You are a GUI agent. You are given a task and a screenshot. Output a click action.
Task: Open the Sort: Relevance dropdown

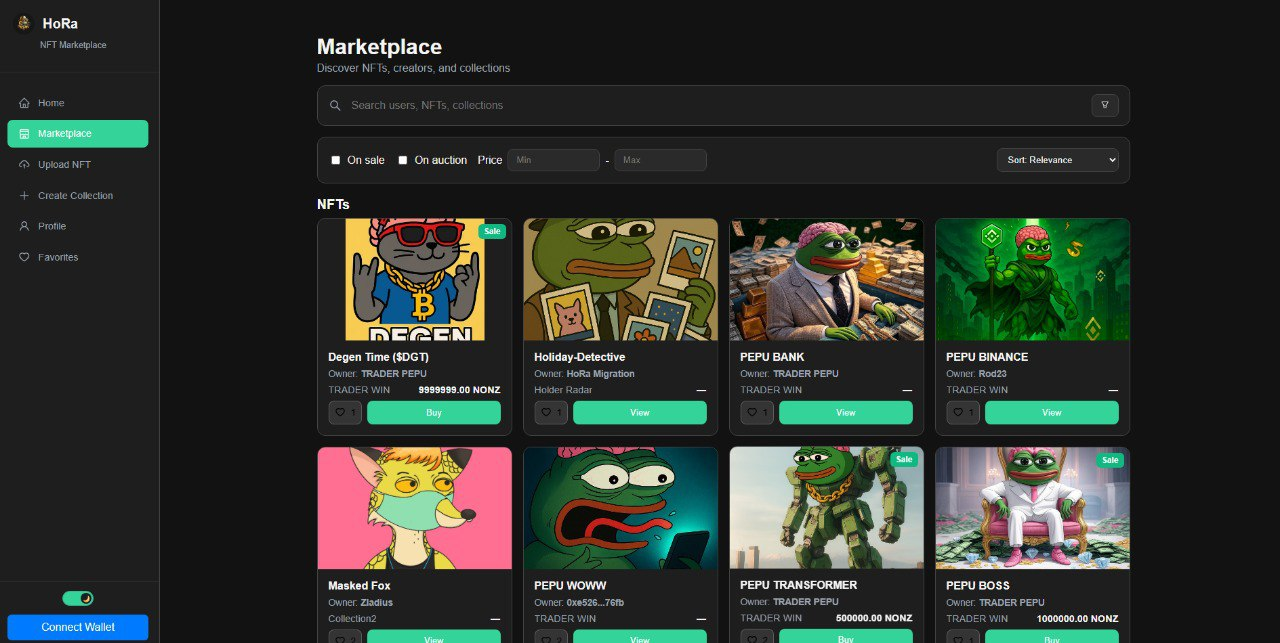(x=1057, y=160)
